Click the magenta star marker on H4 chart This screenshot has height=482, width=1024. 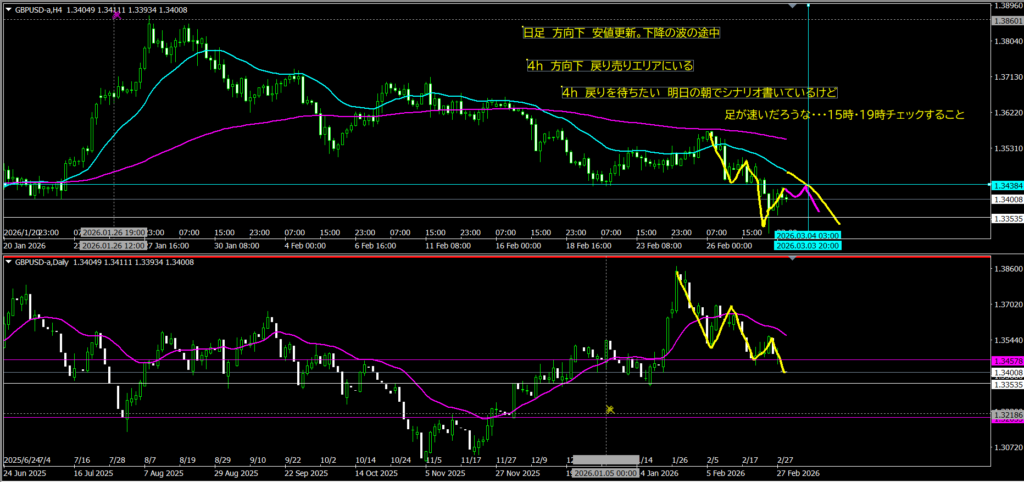116,15
